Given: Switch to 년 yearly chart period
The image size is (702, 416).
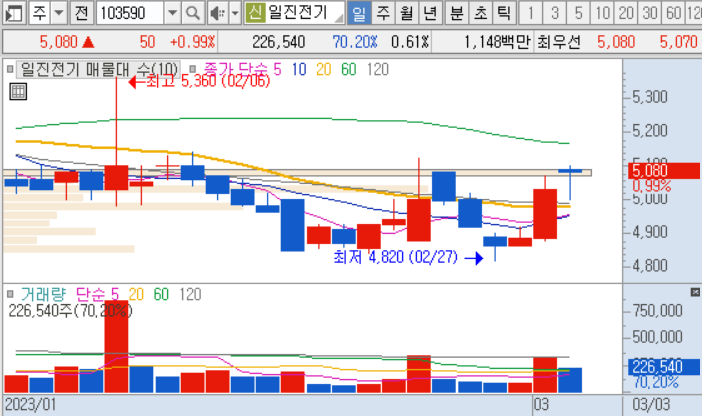Looking at the screenshot, I should [430, 13].
